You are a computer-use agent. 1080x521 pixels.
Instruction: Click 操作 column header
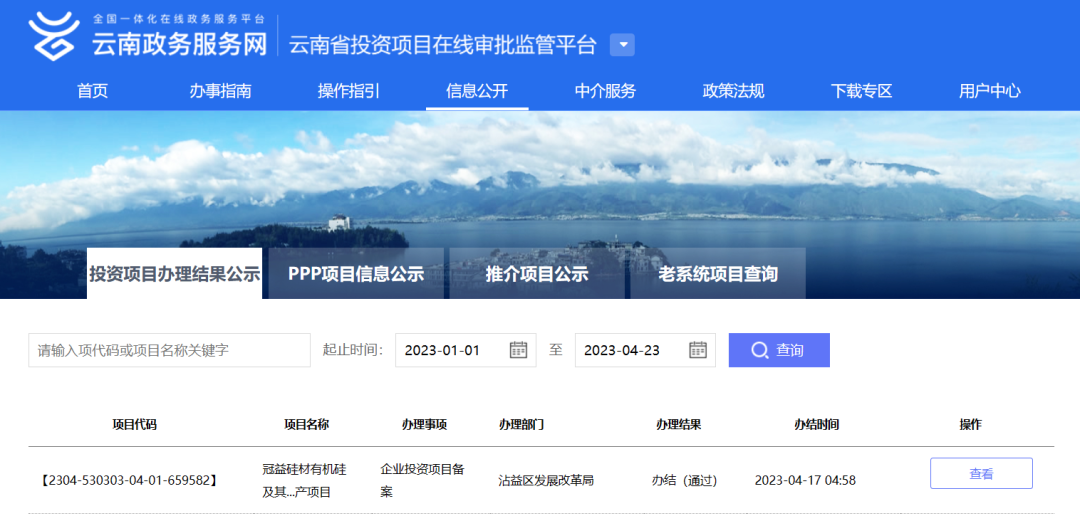tap(970, 425)
